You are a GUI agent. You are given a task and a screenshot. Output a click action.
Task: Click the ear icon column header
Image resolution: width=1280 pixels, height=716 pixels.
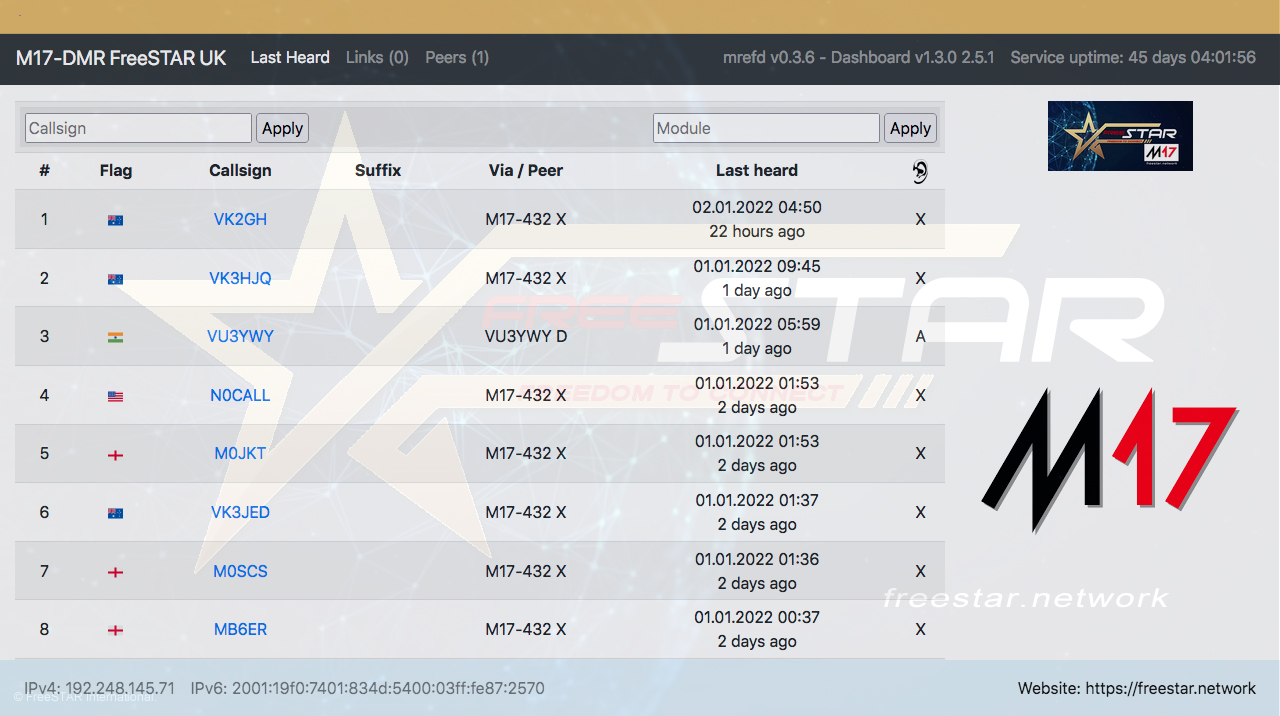coord(920,172)
